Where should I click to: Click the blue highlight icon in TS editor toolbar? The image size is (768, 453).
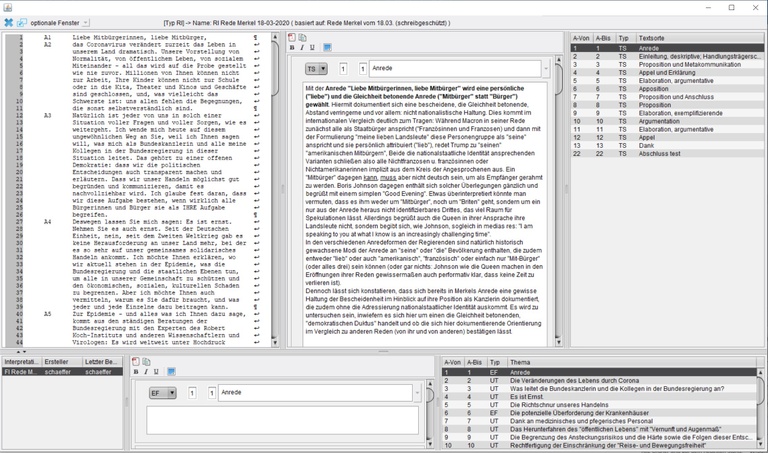[x=328, y=48]
